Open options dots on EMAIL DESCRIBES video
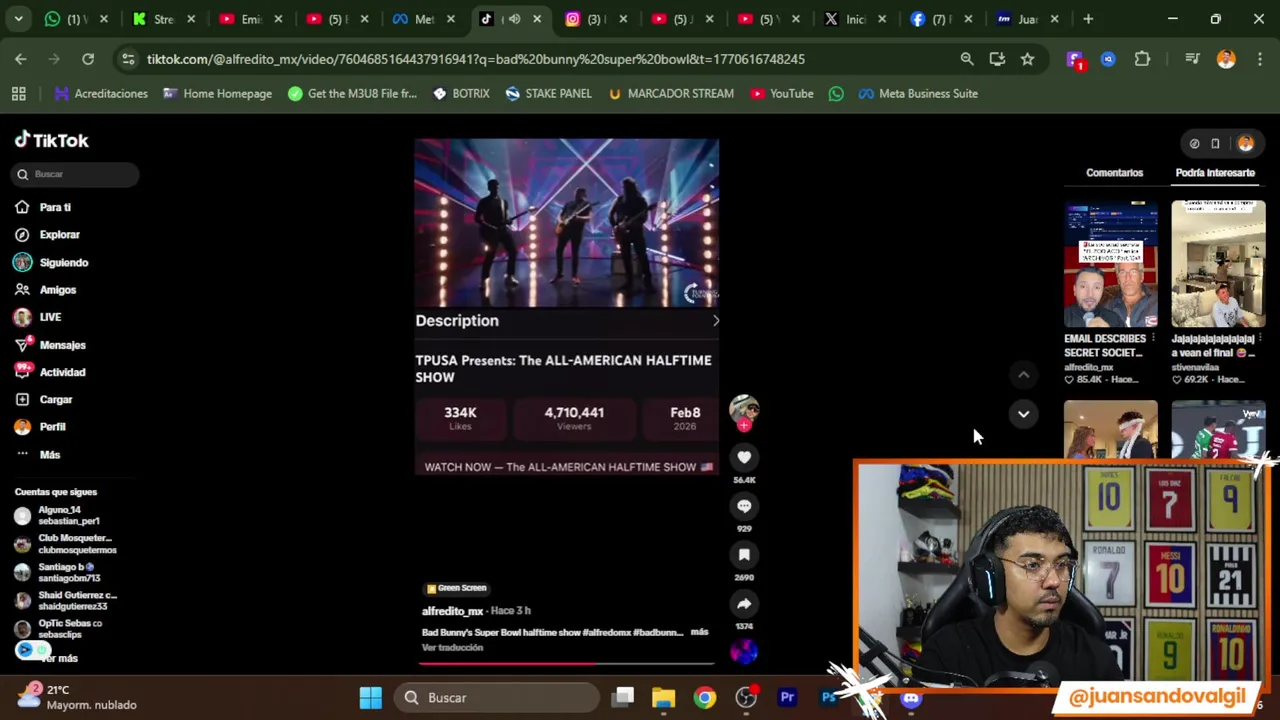 tap(1153, 339)
